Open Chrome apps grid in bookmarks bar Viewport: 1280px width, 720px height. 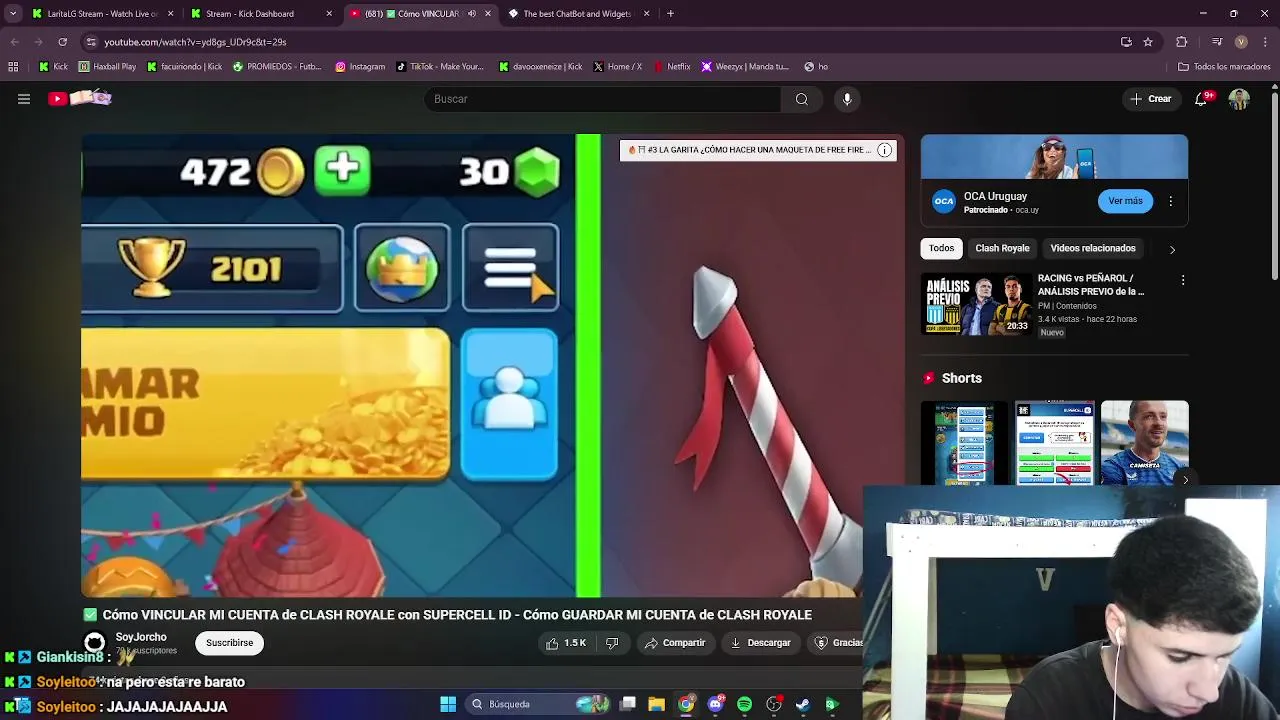coord(13,67)
